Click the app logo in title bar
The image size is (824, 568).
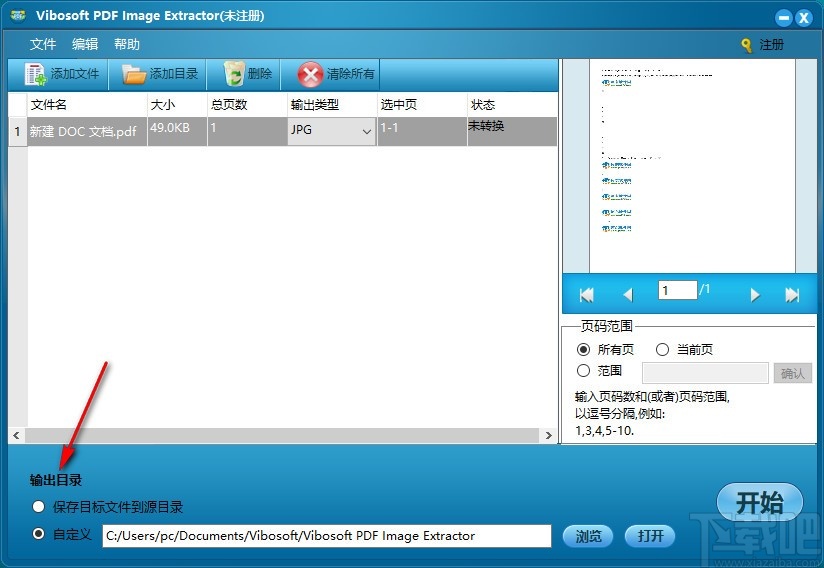[x=18, y=16]
